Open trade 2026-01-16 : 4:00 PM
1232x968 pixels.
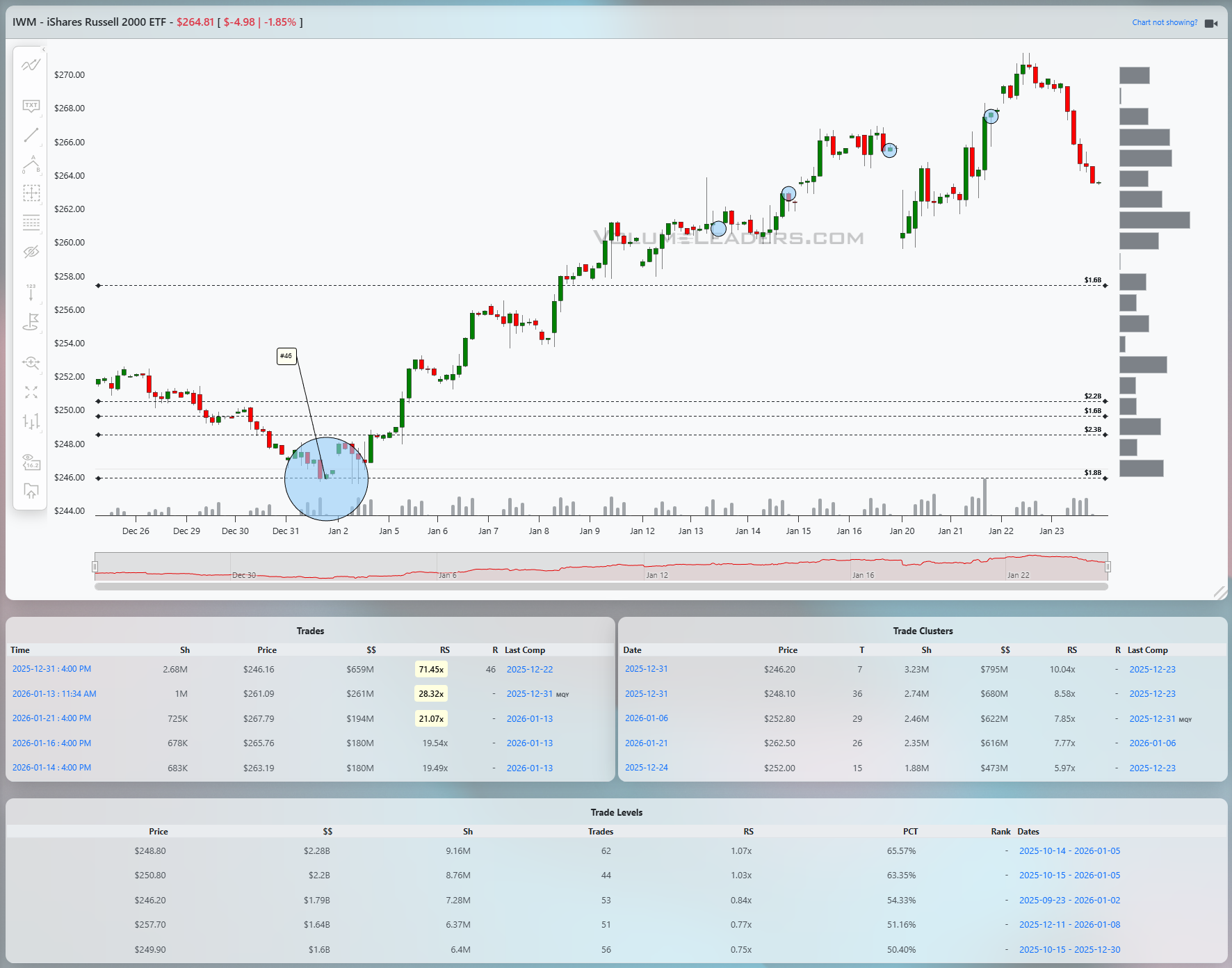pos(51,743)
